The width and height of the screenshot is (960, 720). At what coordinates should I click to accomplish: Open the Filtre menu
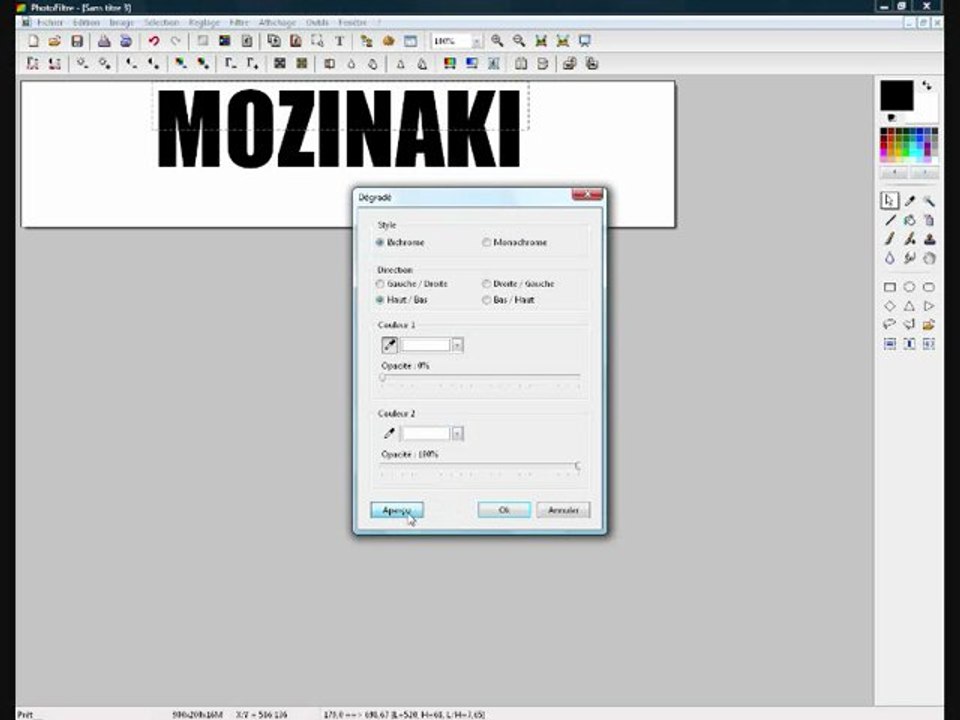[x=239, y=23]
